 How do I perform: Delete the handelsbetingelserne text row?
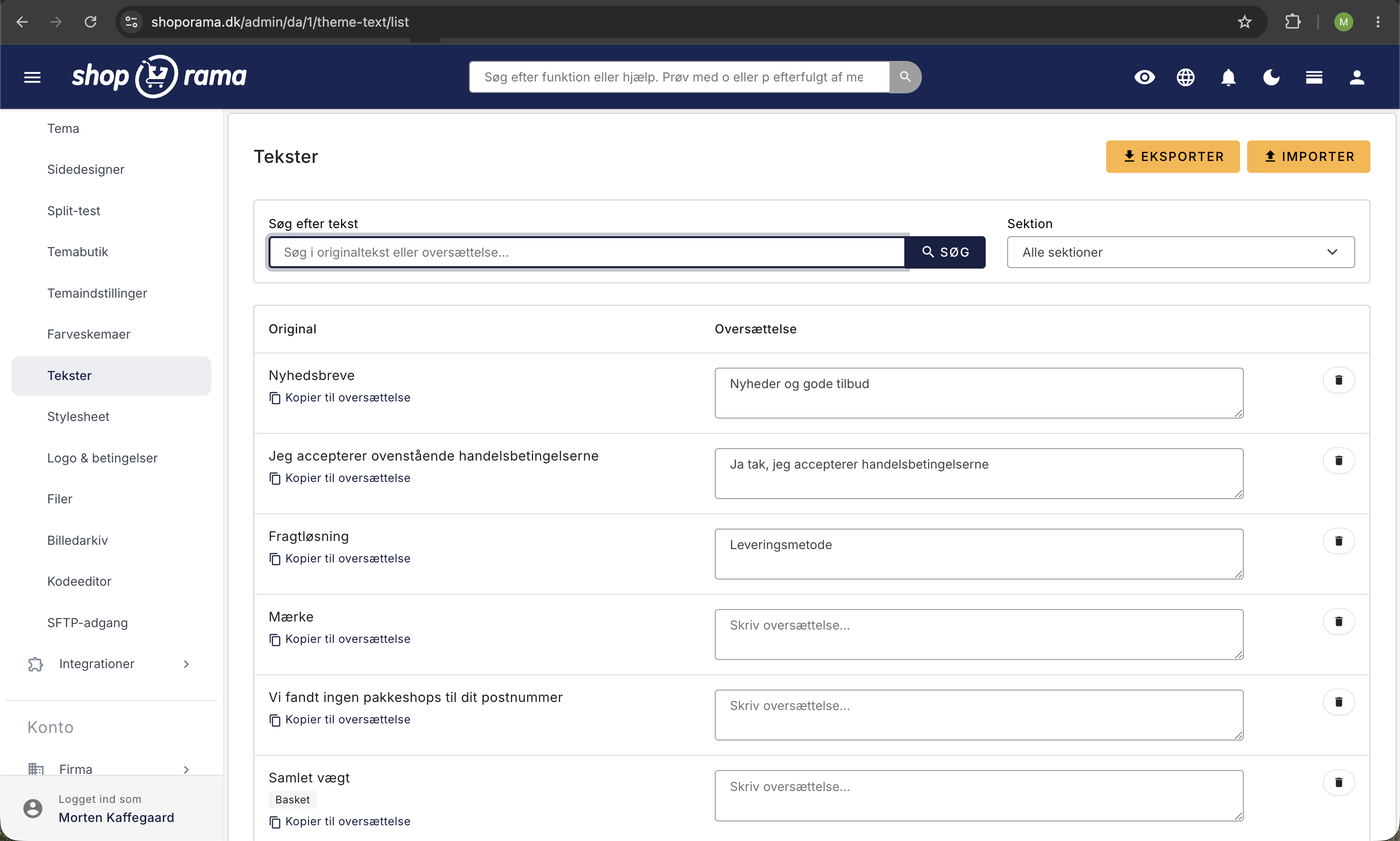[1339, 460]
